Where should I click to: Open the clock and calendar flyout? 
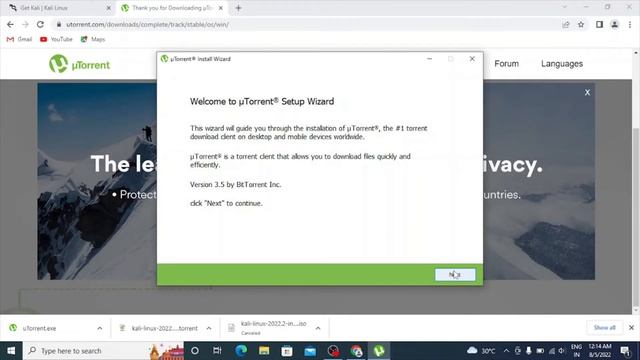point(600,351)
